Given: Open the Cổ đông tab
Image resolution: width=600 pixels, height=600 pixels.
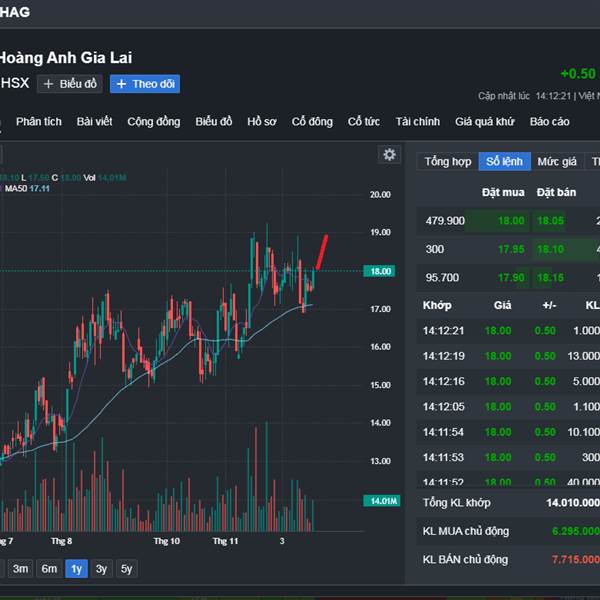Looking at the screenshot, I should point(312,121).
